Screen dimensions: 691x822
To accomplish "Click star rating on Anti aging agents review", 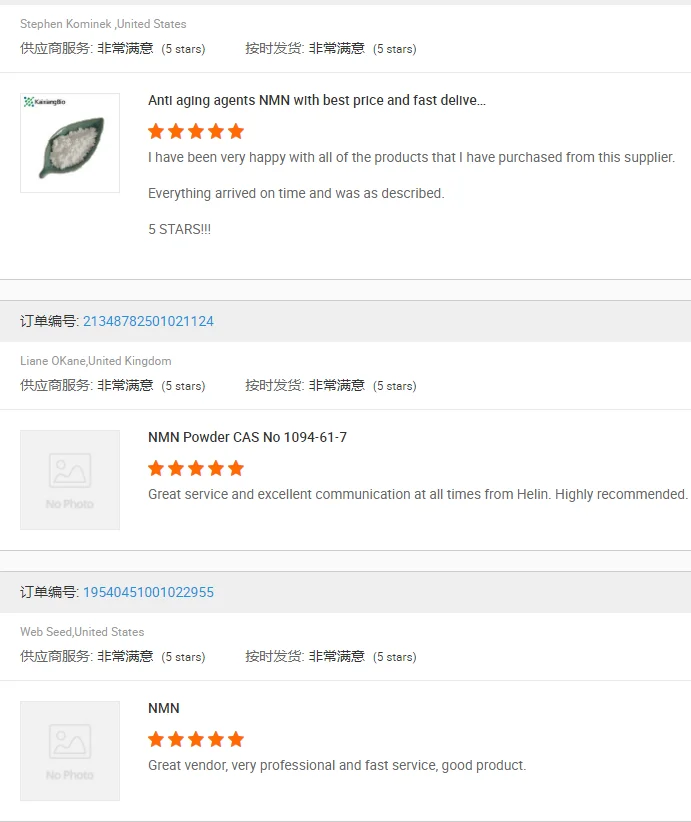I will pyautogui.click(x=196, y=131).
